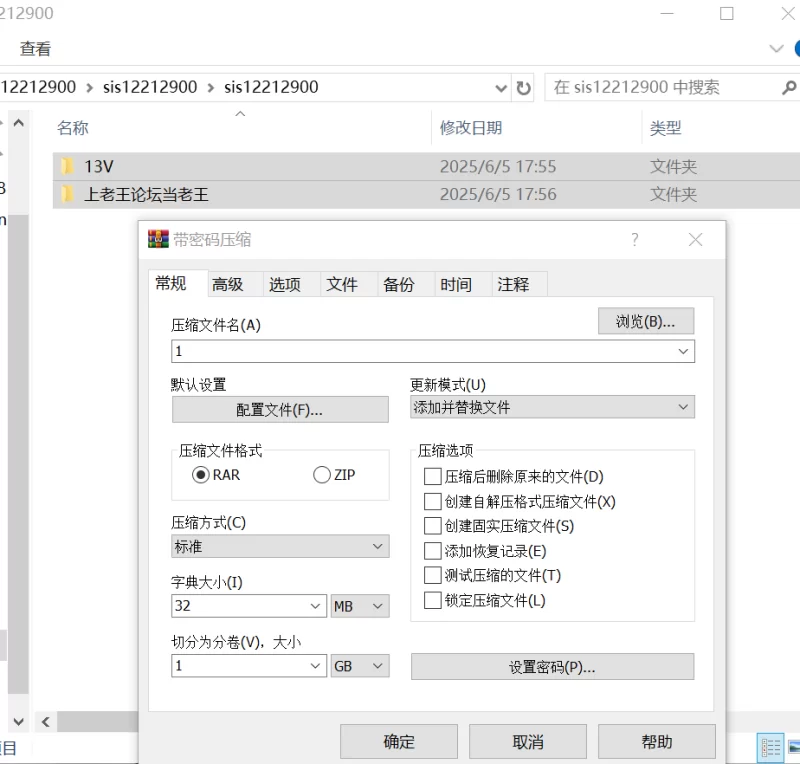Click the 上老王论坛当老王 folder icon
This screenshot has height=764, width=800.
(67, 194)
